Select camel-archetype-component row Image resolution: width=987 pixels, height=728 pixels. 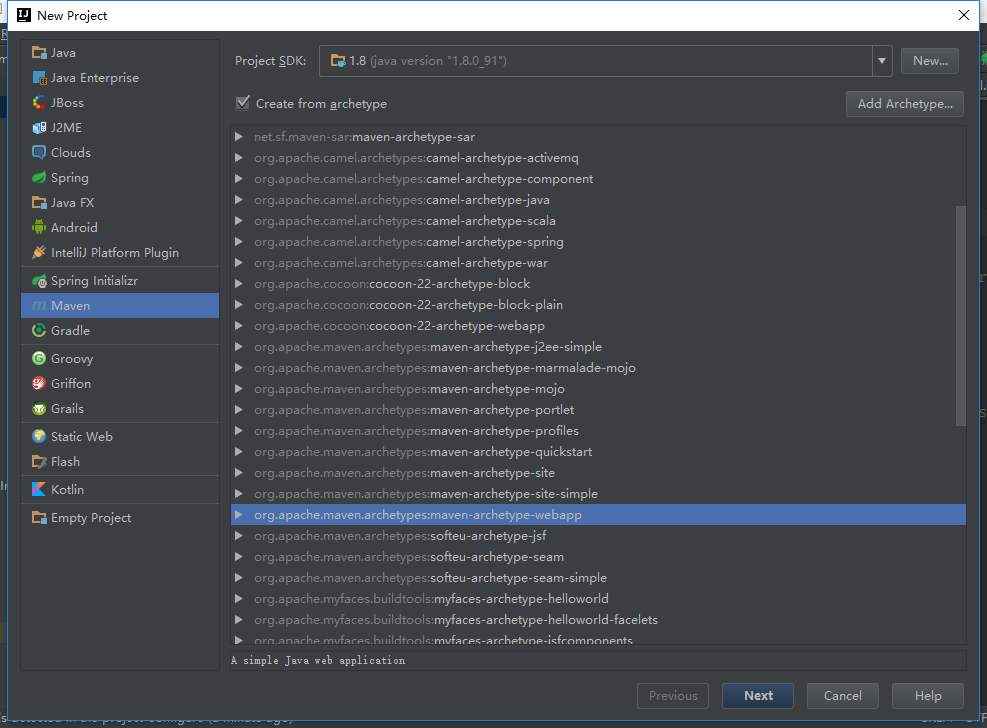pyautogui.click(x=598, y=179)
